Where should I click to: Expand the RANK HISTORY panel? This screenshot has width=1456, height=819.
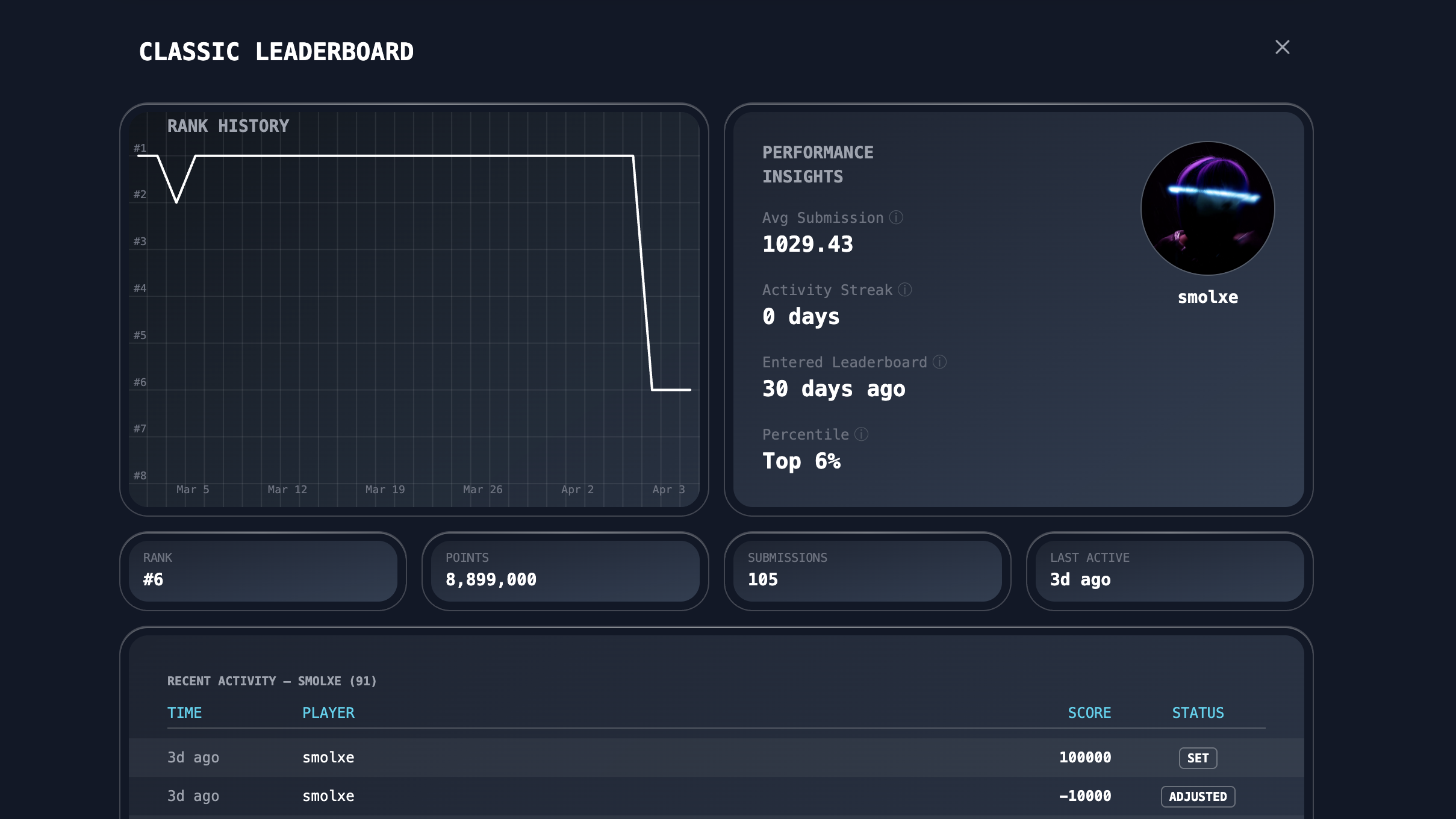point(228,126)
